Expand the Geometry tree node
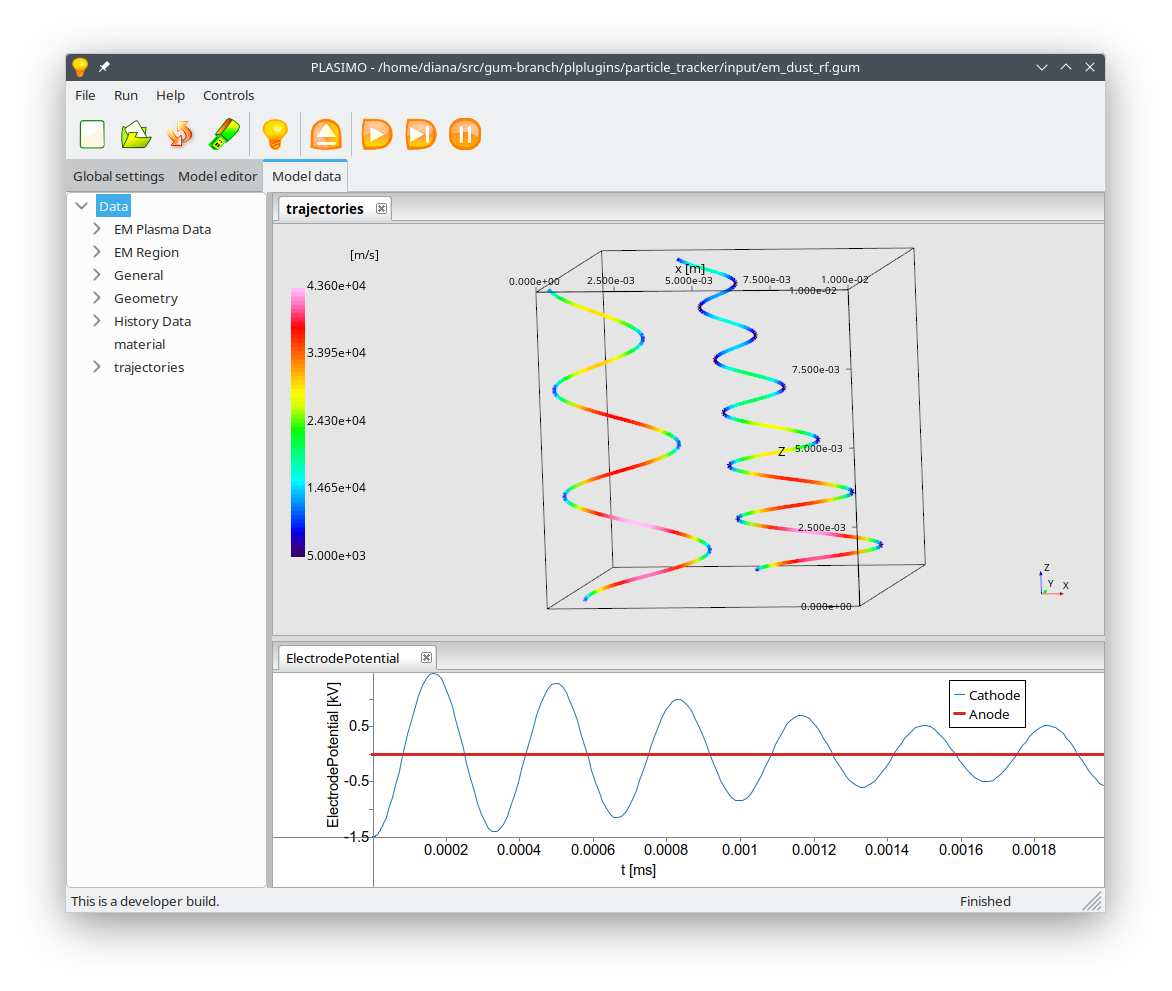The height and width of the screenshot is (991, 1172). [97, 298]
